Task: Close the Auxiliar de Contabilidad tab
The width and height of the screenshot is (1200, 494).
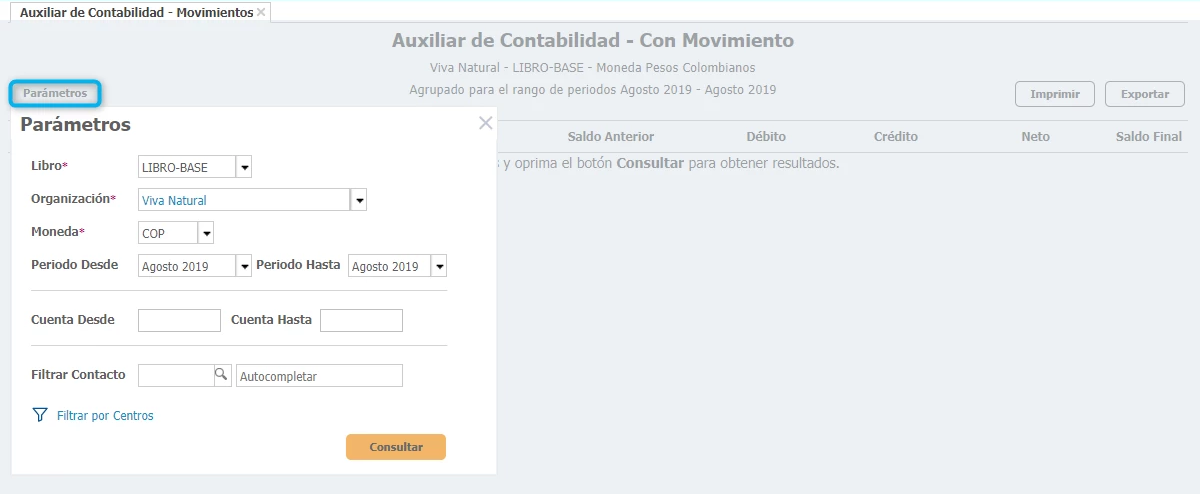Action: (x=261, y=12)
